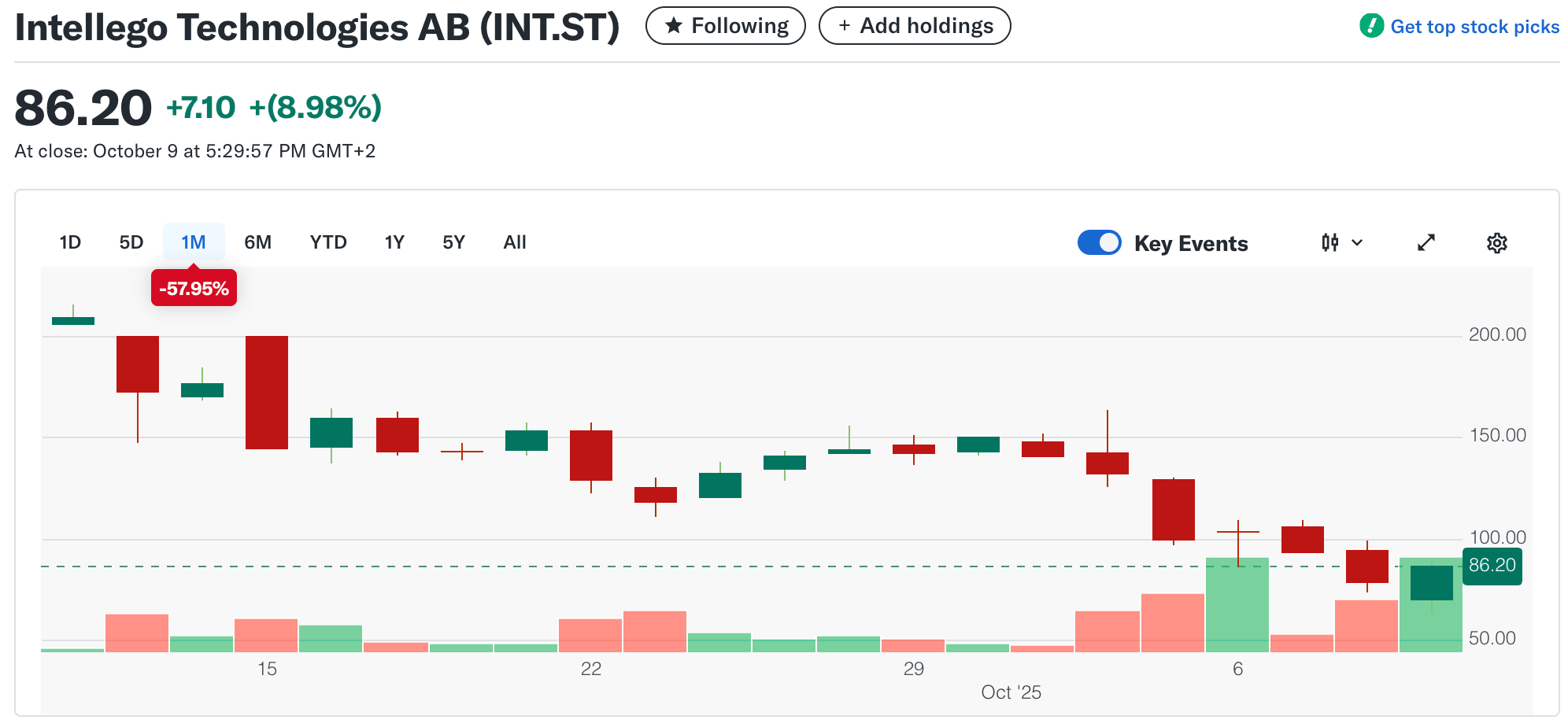Click the green stock picks badge icon
1568x727 pixels.
[1371, 26]
